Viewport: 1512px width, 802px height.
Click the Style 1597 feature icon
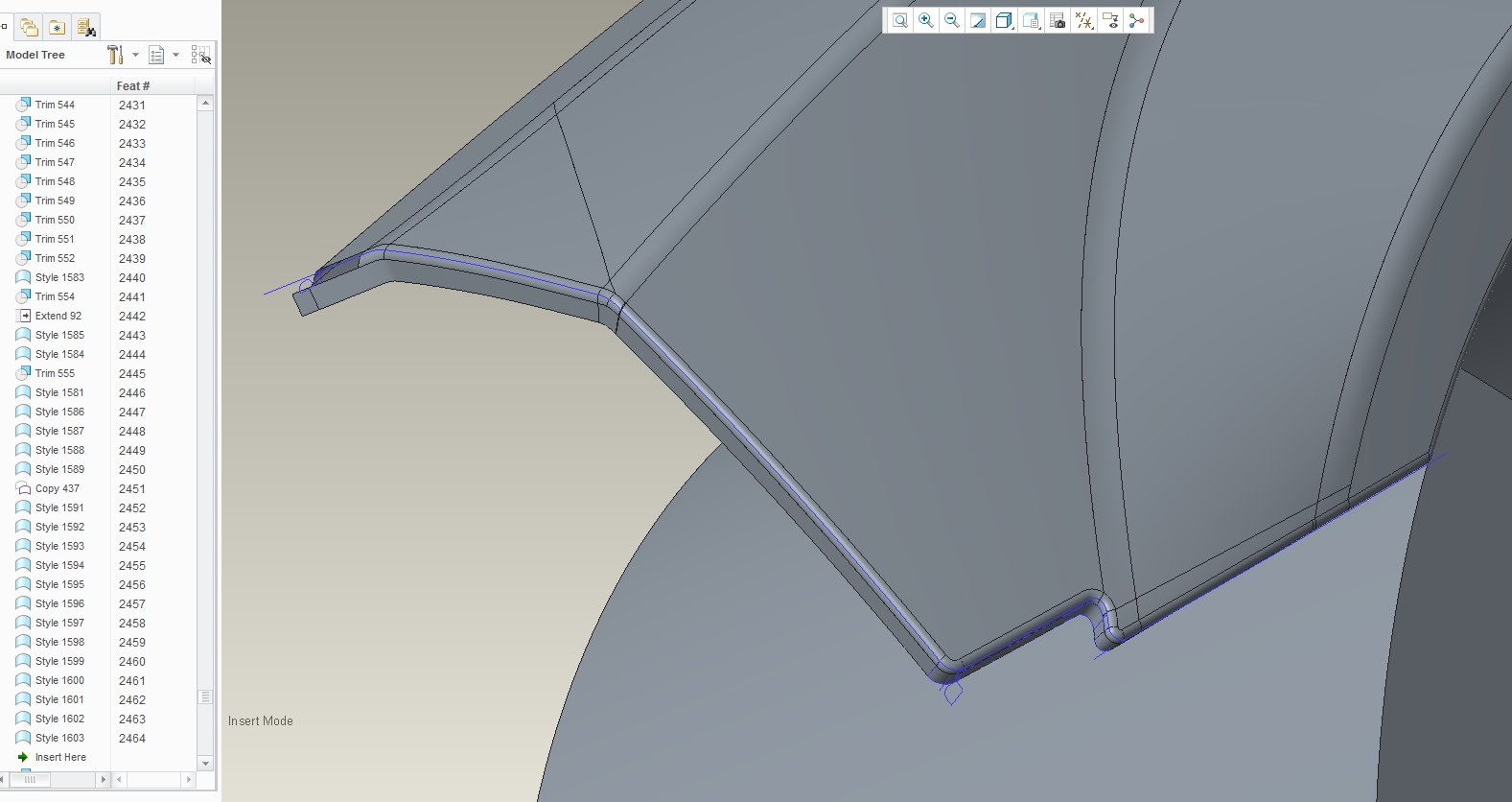[24, 623]
